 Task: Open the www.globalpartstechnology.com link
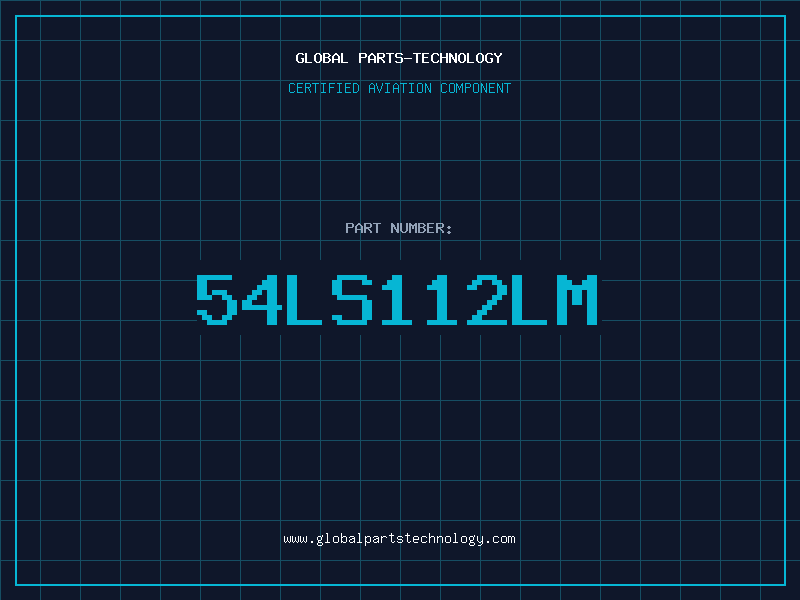pyautogui.click(x=399, y=539)
